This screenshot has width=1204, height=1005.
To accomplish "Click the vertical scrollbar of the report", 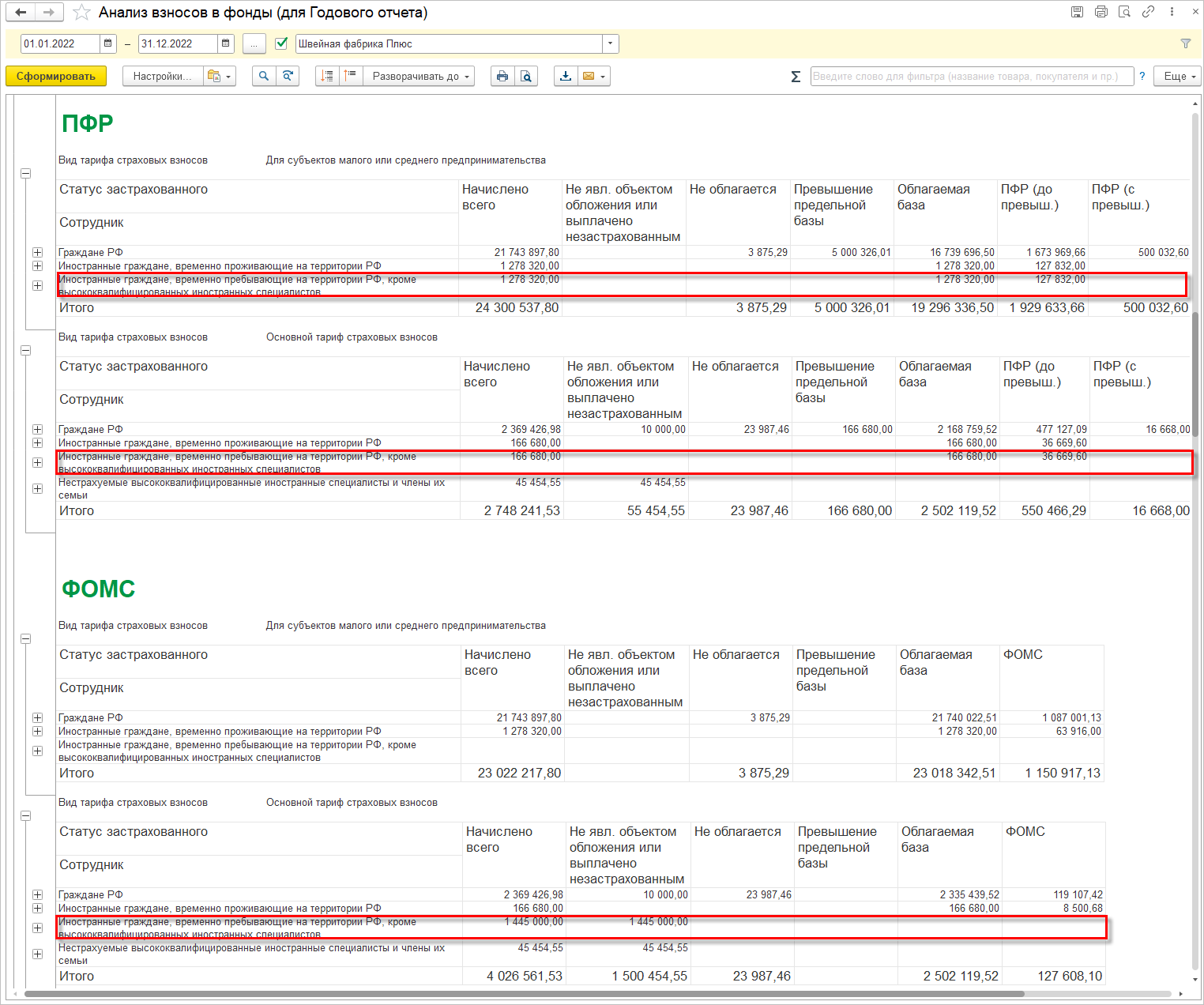I will 1195,373.
